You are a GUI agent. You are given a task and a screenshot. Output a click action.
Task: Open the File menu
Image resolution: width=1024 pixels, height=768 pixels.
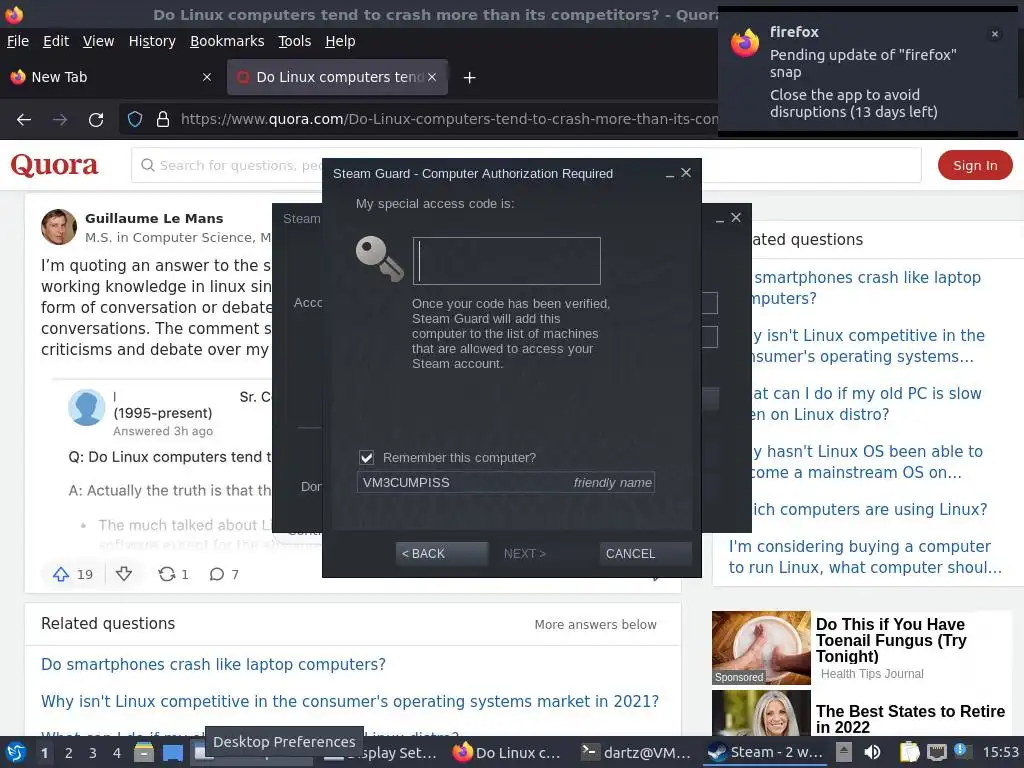pyautogui.click(x=18, y=41)
